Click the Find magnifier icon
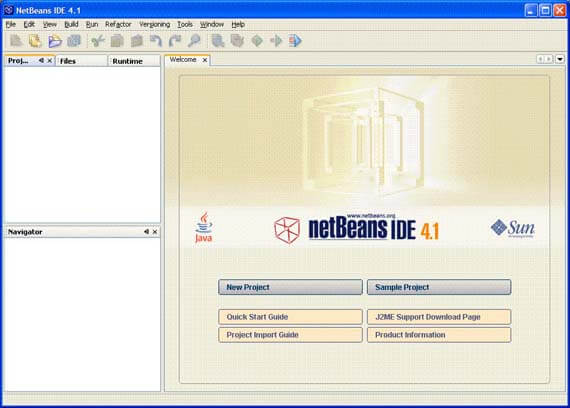Screen dimensions: 570x408 click(194, 41)
